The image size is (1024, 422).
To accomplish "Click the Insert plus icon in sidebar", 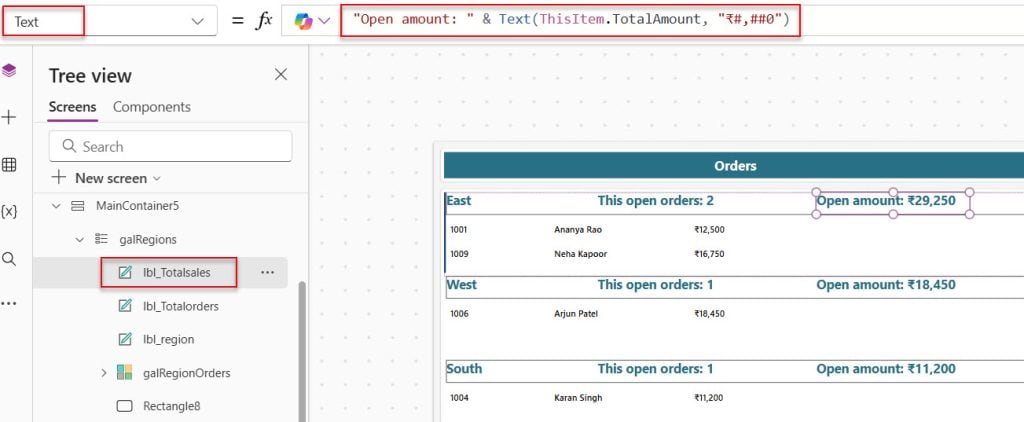I will tap(9, 118).
